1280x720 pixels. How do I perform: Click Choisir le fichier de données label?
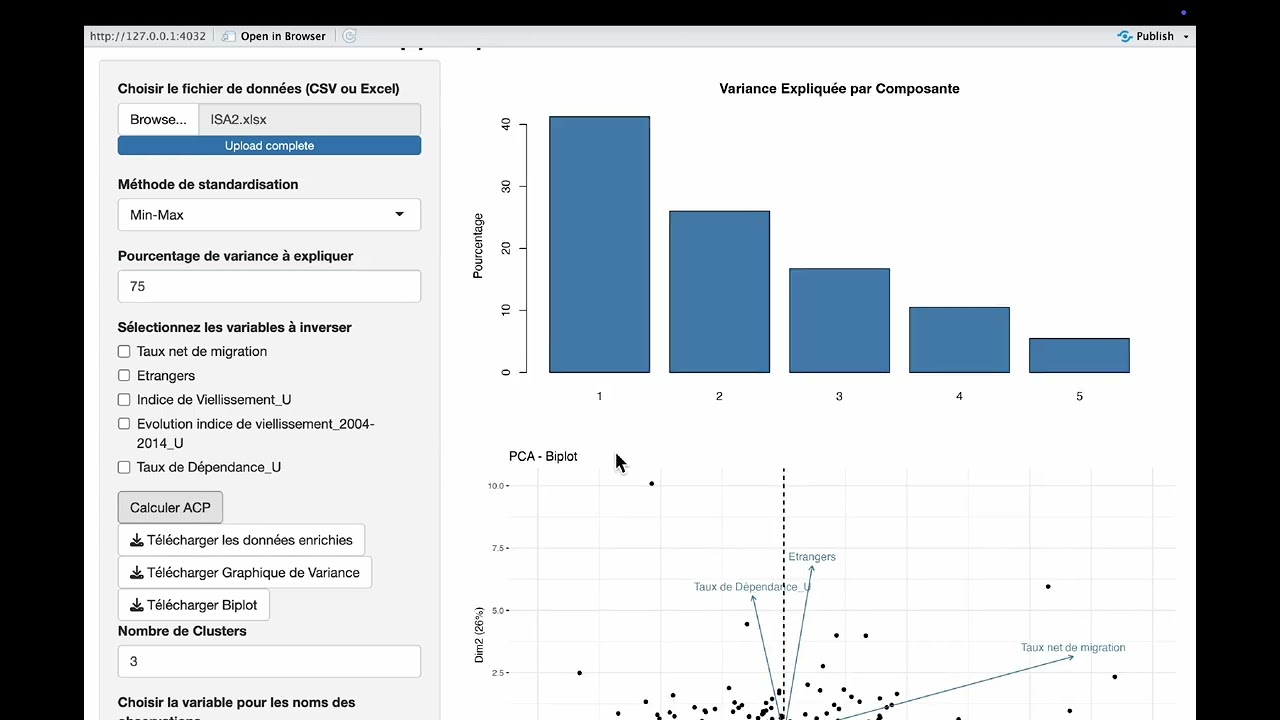(259, 89)
